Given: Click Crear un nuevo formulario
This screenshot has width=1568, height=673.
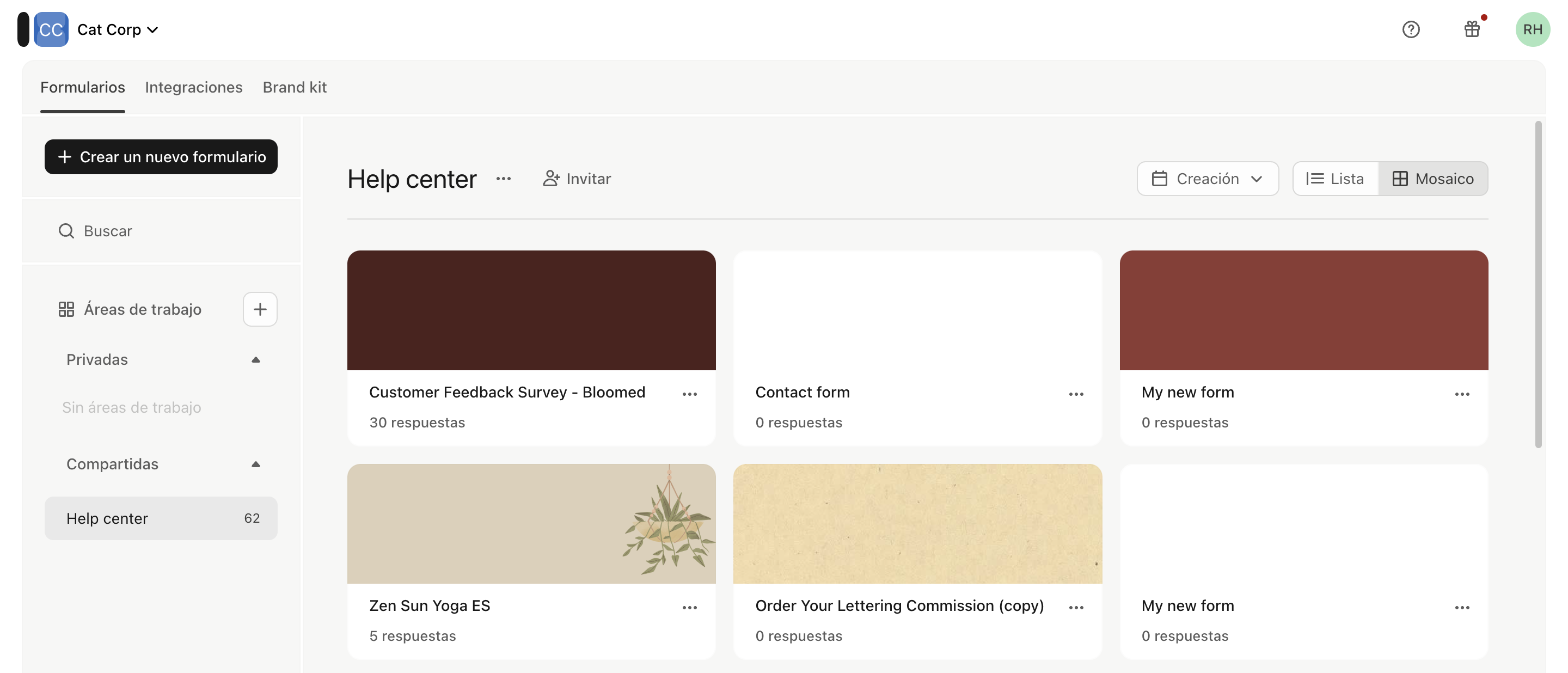Looking at the screenshot, I should coord(161,156).
